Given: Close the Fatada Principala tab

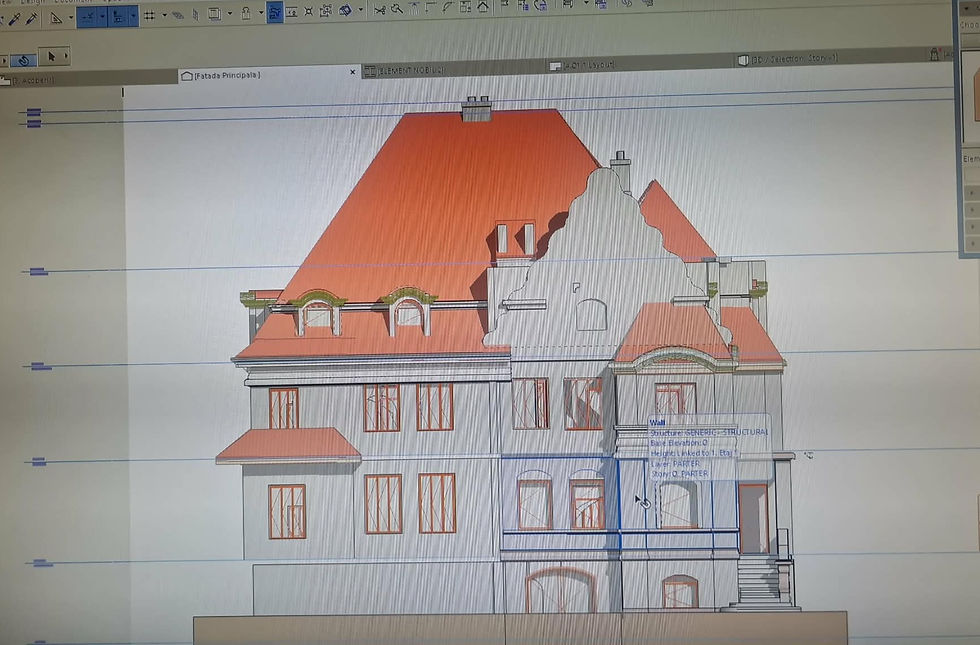Looking at the screenshot, I should 352,72.
